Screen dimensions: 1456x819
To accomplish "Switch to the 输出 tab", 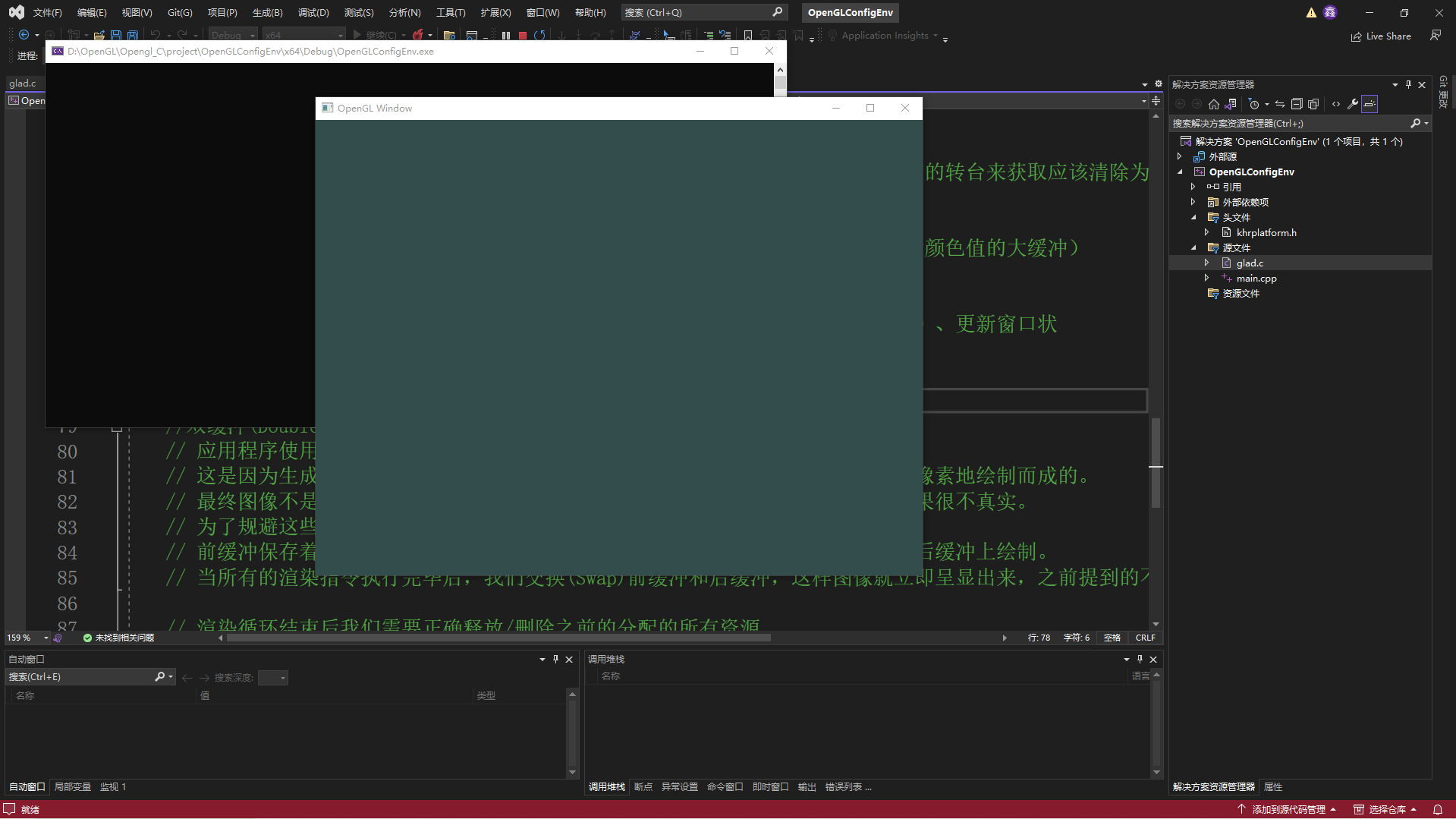I will click(x=807, y=787).
